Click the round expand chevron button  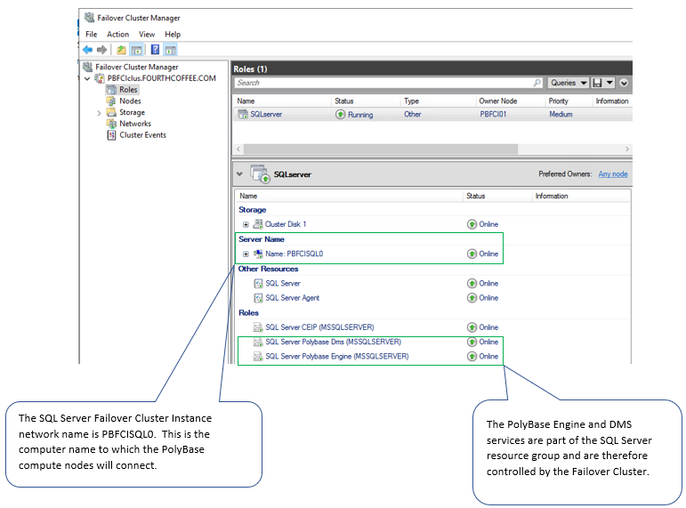point(624,83)
